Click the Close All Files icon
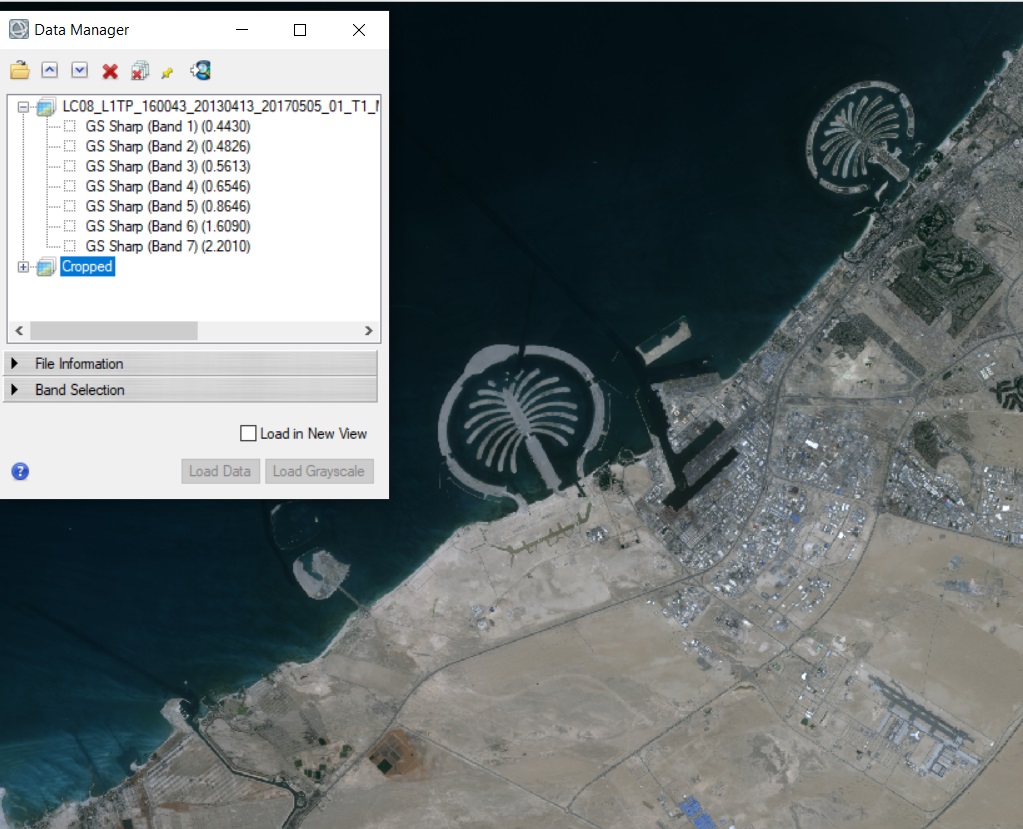Viewport: 1023px width, 829px height. 140,71
